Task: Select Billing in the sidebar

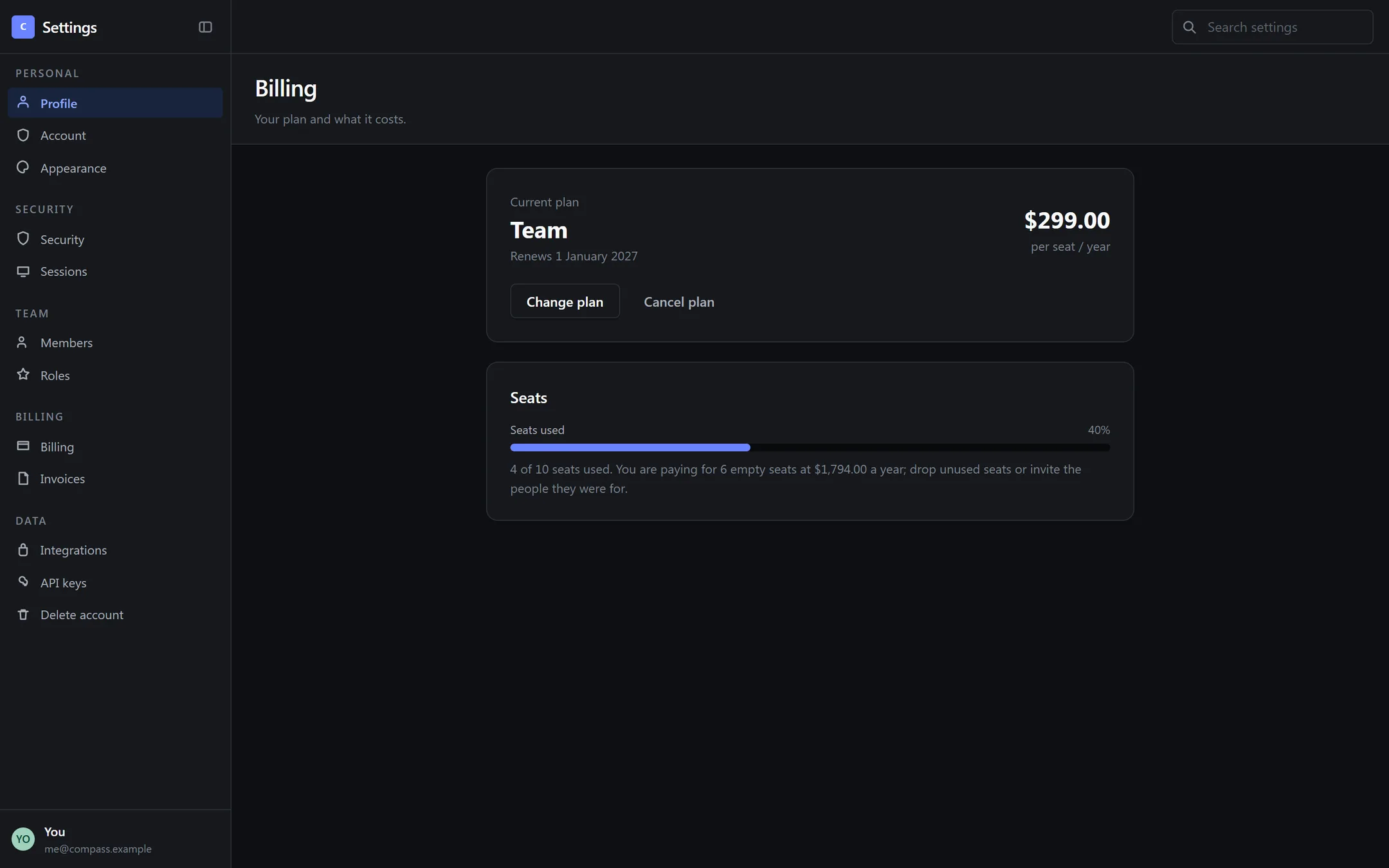Action: pyautogui.click(x=115, y=446)
